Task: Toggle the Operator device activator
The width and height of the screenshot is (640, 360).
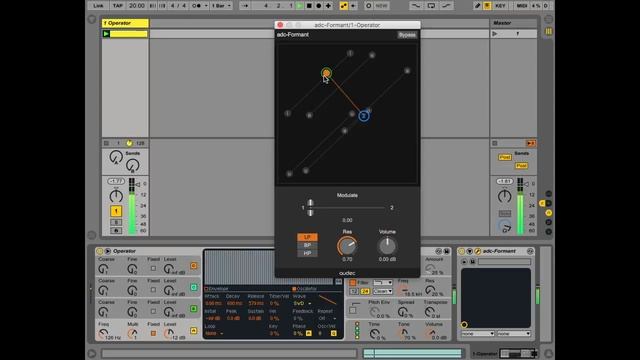Action: (100, 251)
